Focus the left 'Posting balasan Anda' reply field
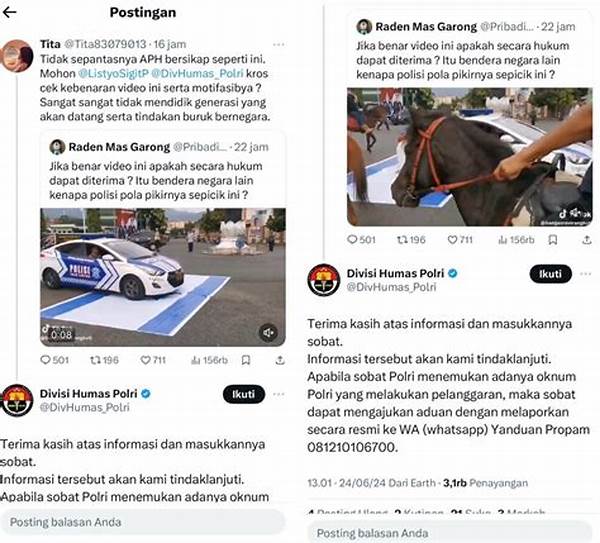 tap(143, 522)
